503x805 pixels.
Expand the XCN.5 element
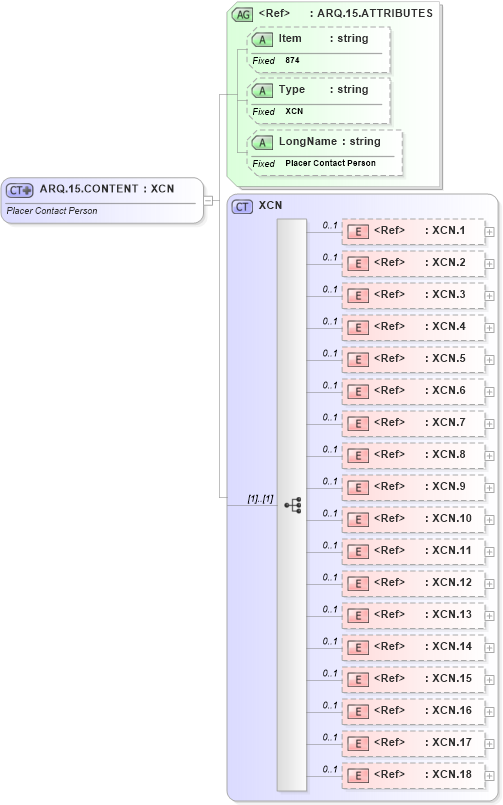pos(489,360)
